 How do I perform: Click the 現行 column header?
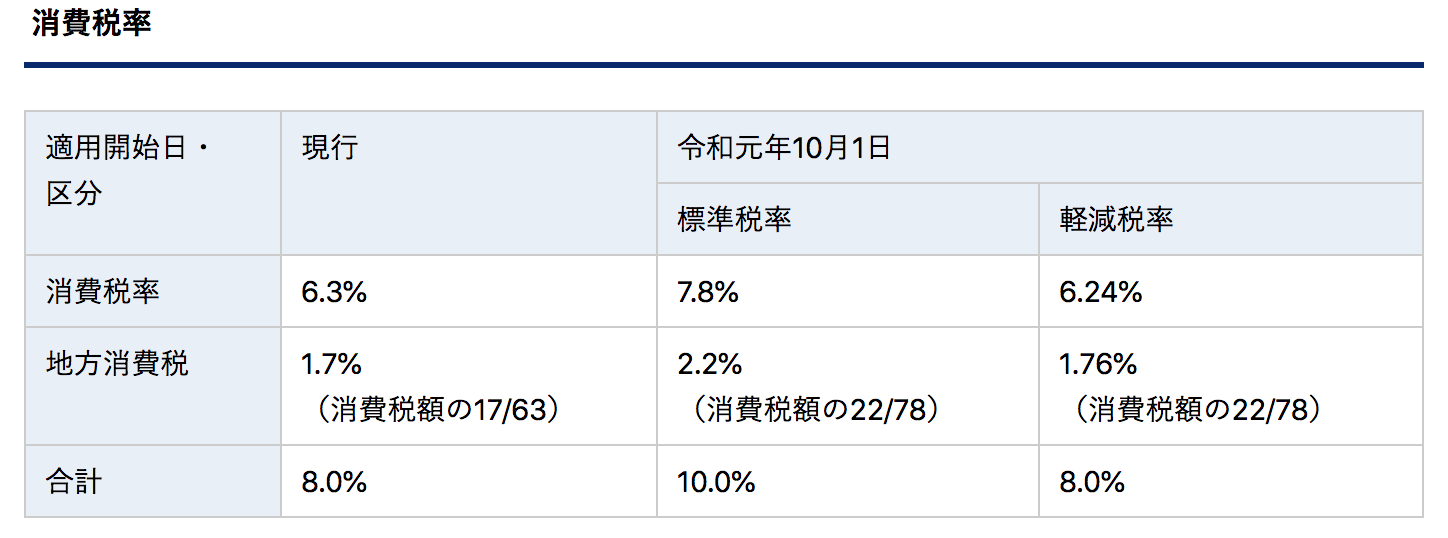330,148
